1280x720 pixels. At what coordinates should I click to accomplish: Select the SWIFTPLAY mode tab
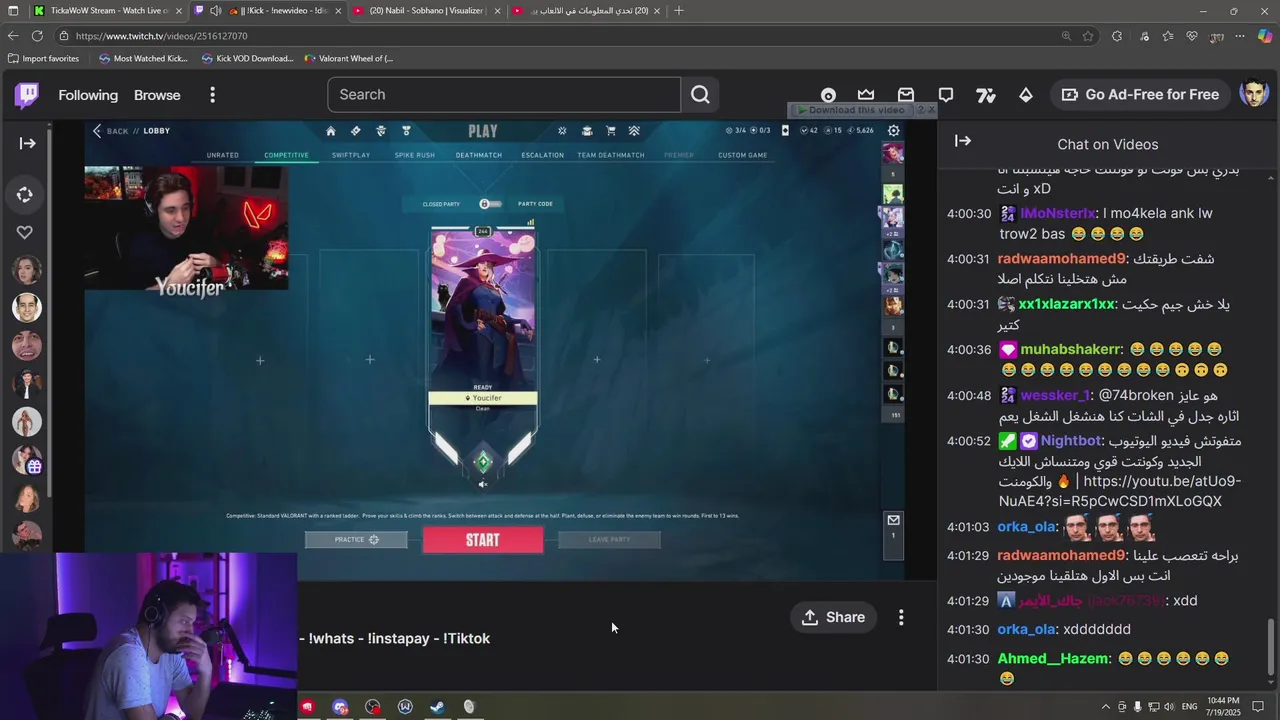351,155
